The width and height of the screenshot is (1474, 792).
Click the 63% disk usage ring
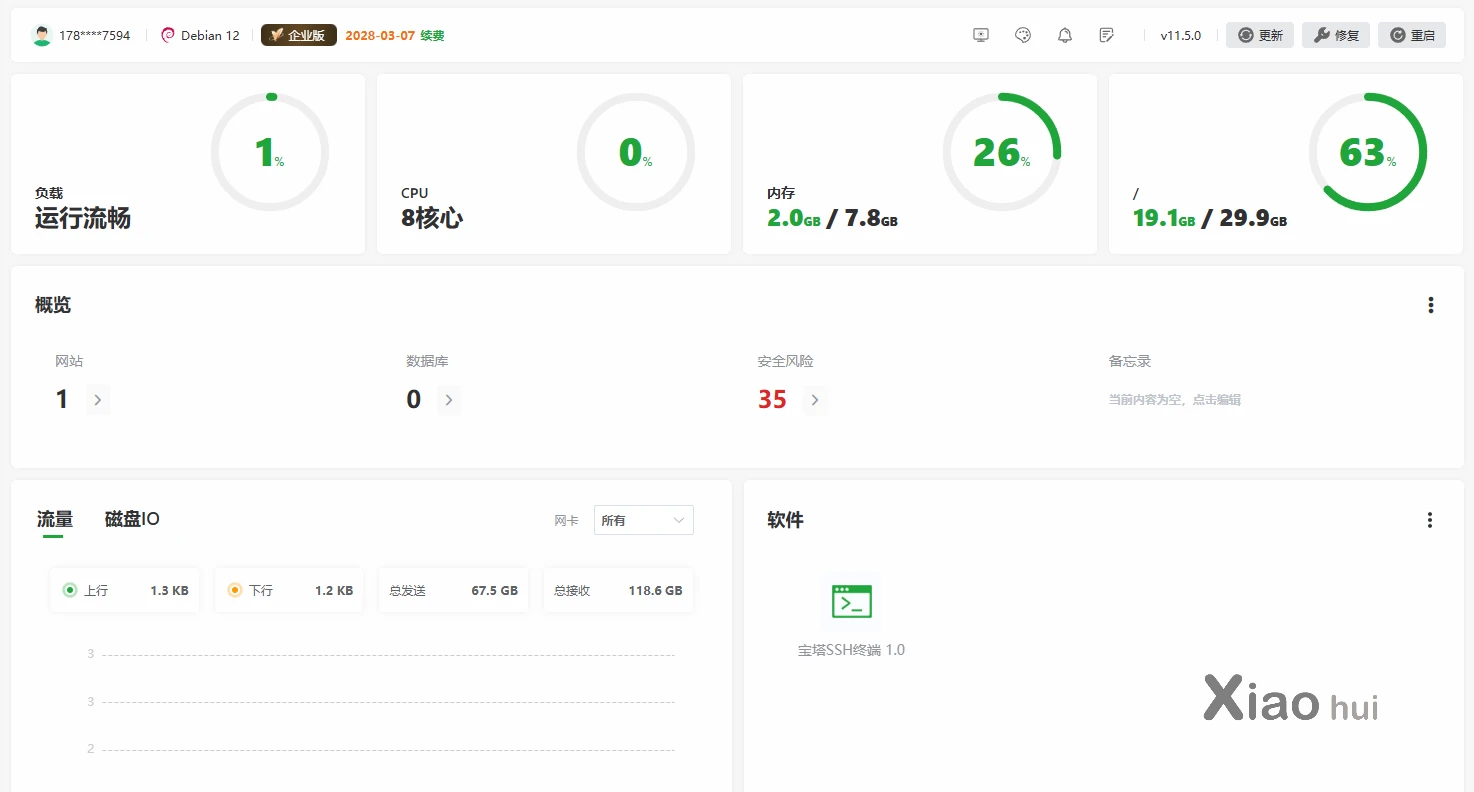1367,152
